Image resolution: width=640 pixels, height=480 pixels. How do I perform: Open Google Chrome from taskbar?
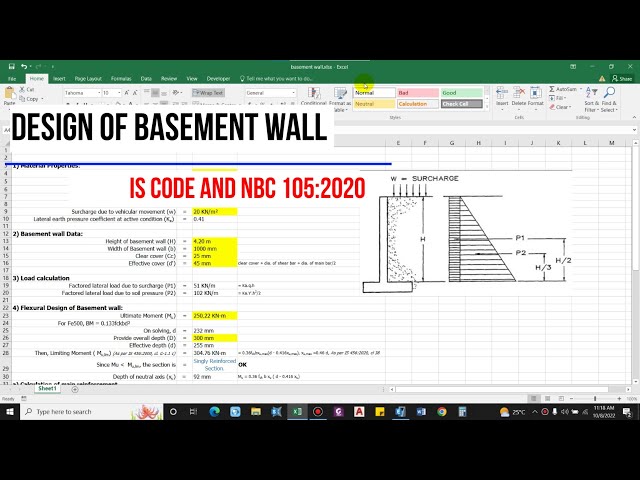tap(442, 411)
